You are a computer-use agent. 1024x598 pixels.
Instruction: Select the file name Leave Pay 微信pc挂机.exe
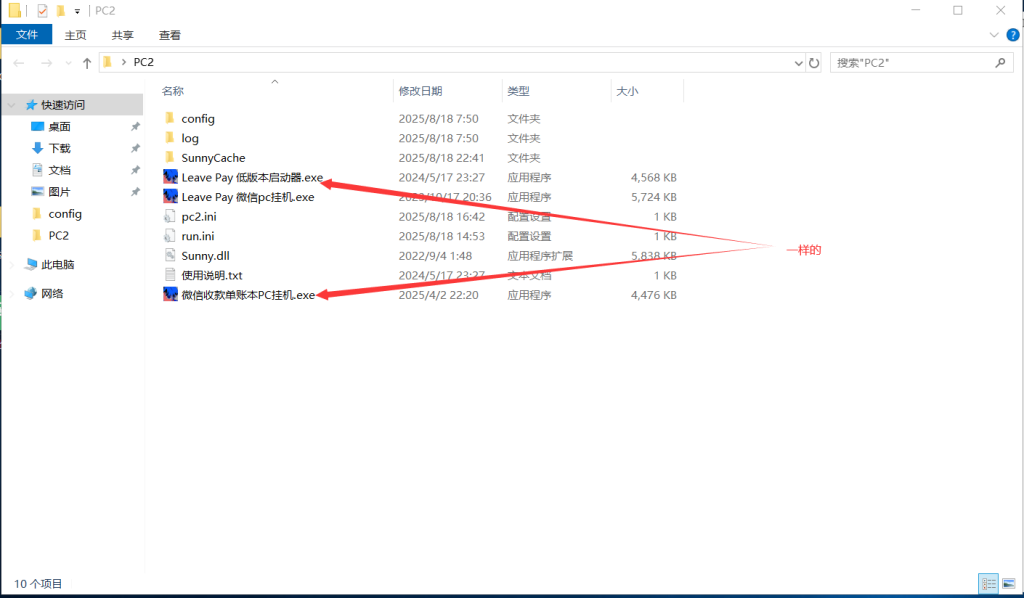248,197
